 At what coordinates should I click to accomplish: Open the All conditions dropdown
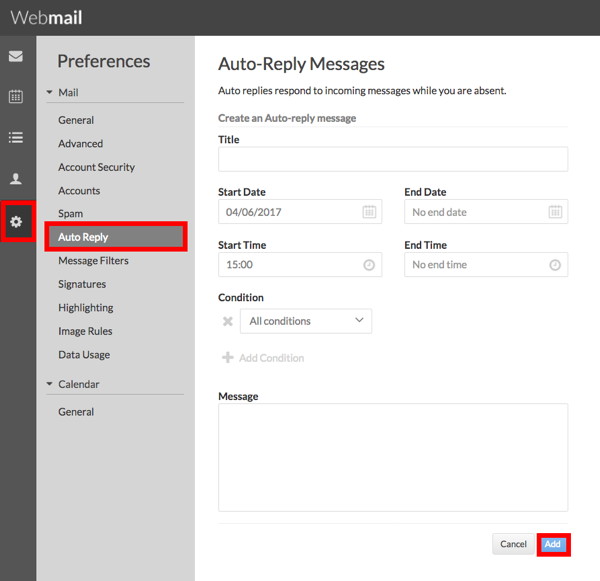point(306,321)
